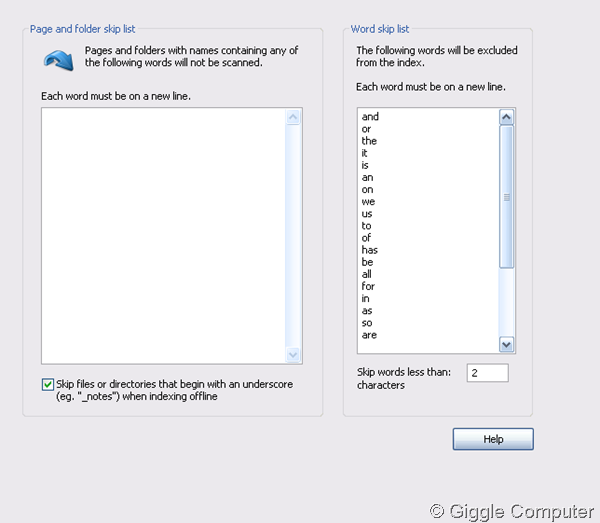This screenshot has width=600, height=523.
Task: Select the word "and" in skip list
Action: pos(370,116)
